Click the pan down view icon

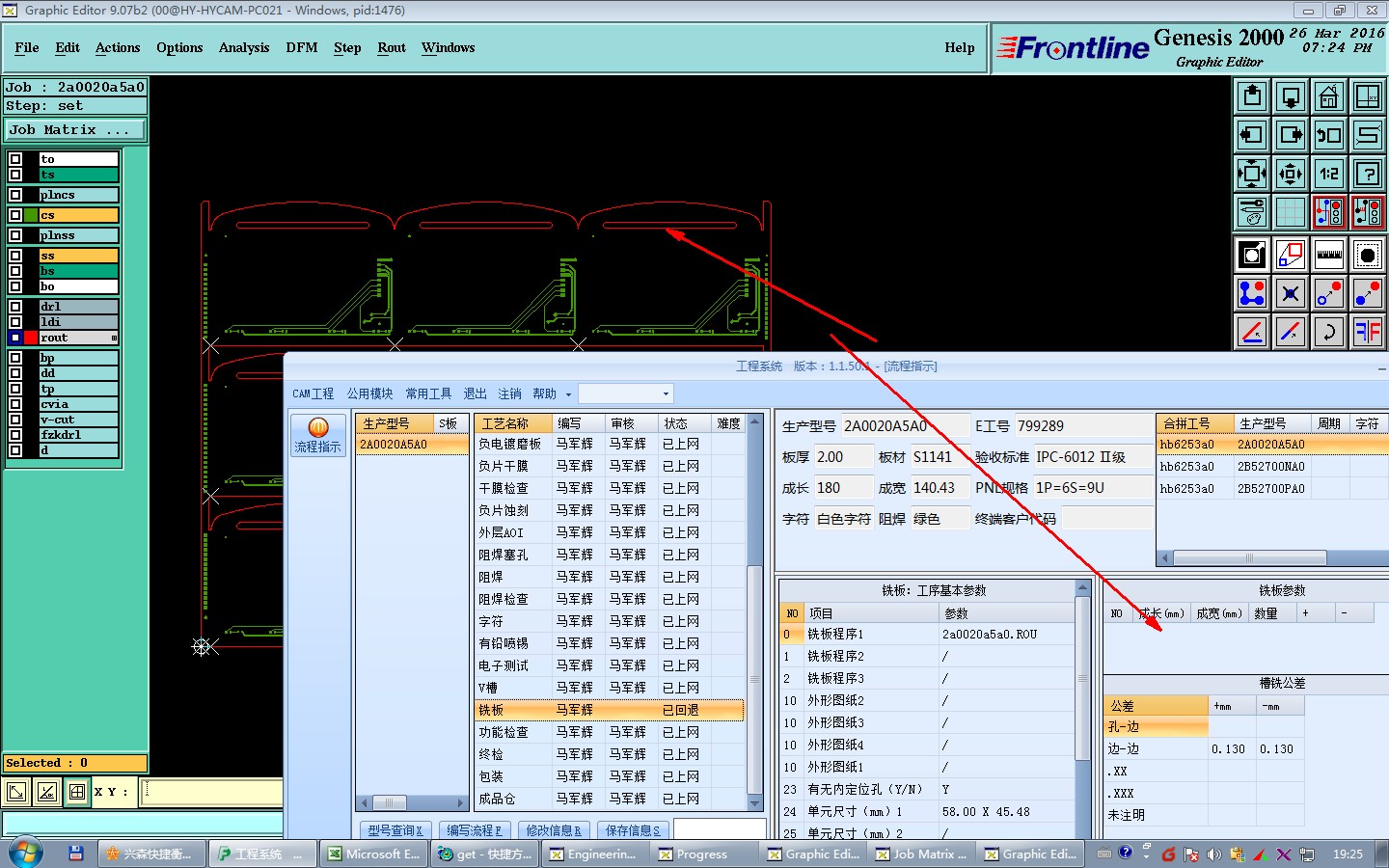(1291, 96)
